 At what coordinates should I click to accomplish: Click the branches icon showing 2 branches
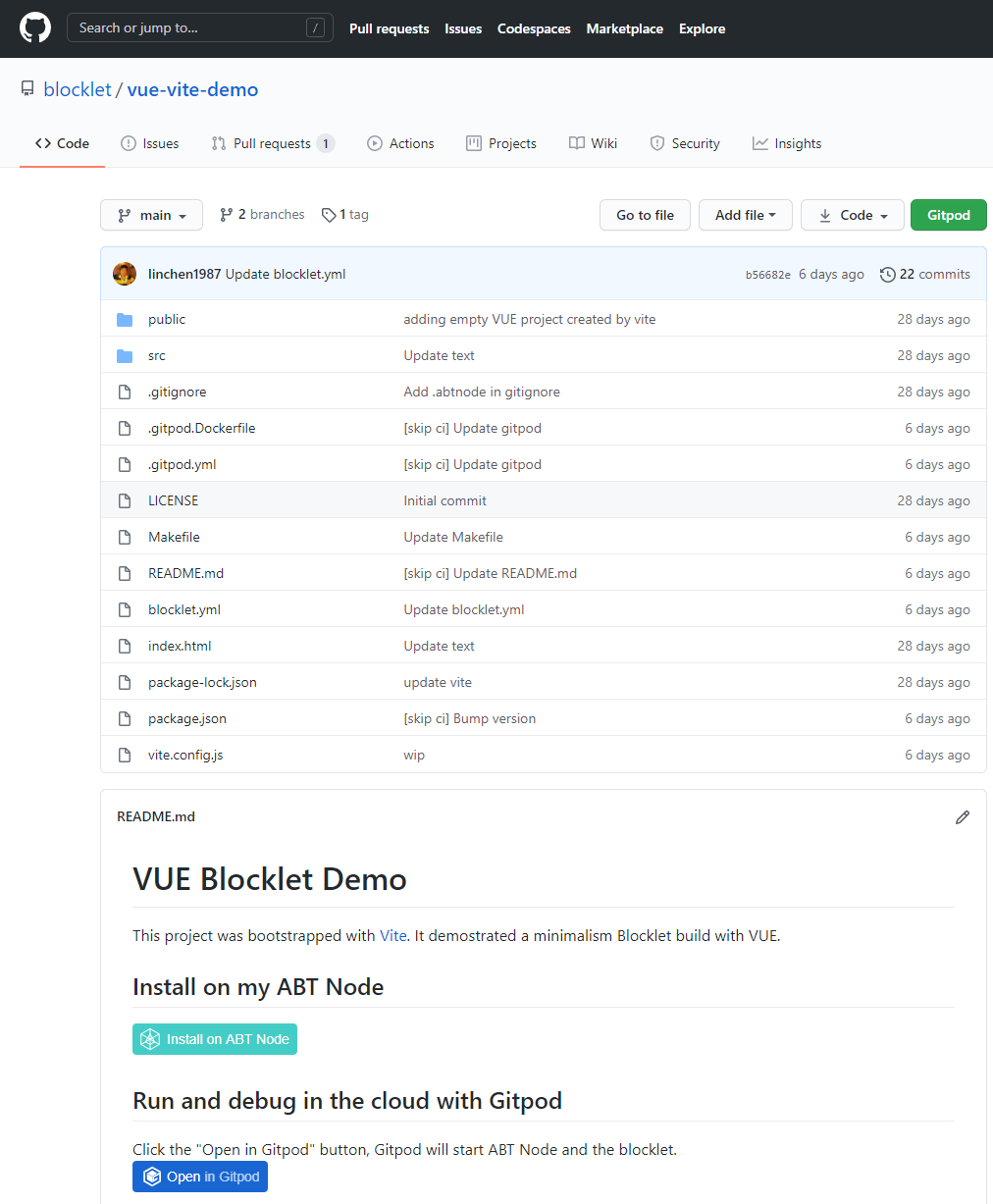pyautogui.click(x=227, y=215)
